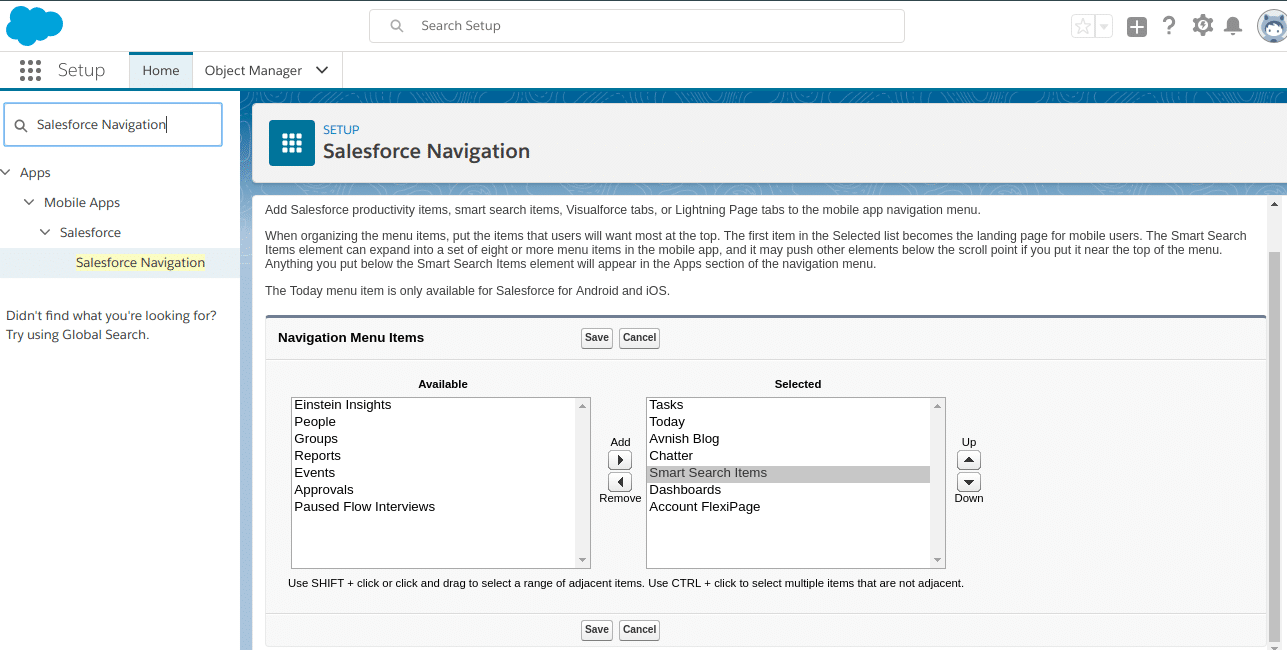1287x650 pixels.
Task: Open the Global Actions plus icon
Action: pos(1137,27)
